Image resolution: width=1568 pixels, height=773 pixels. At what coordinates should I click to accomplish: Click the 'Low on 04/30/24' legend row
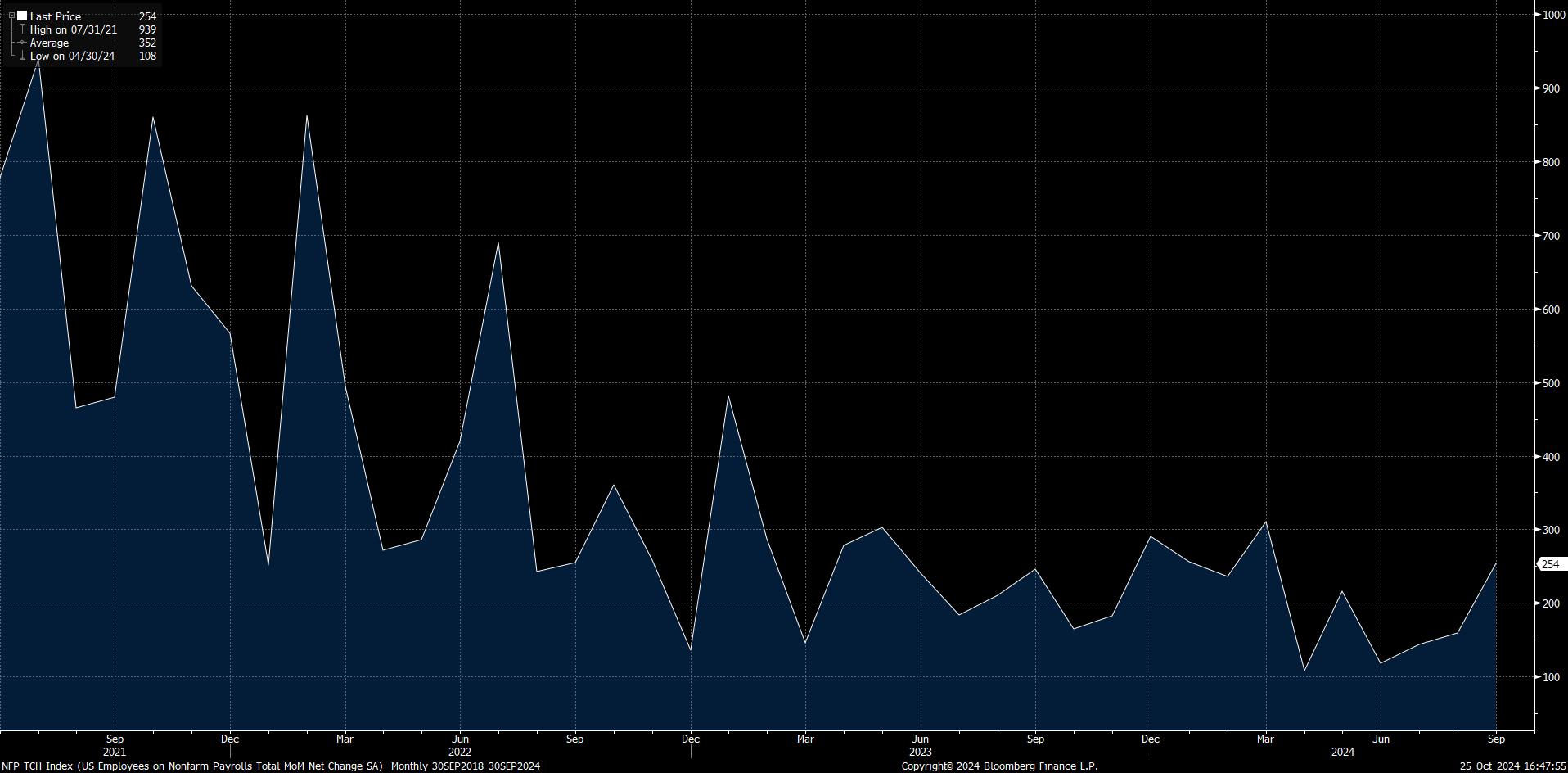tap(73, 56)
